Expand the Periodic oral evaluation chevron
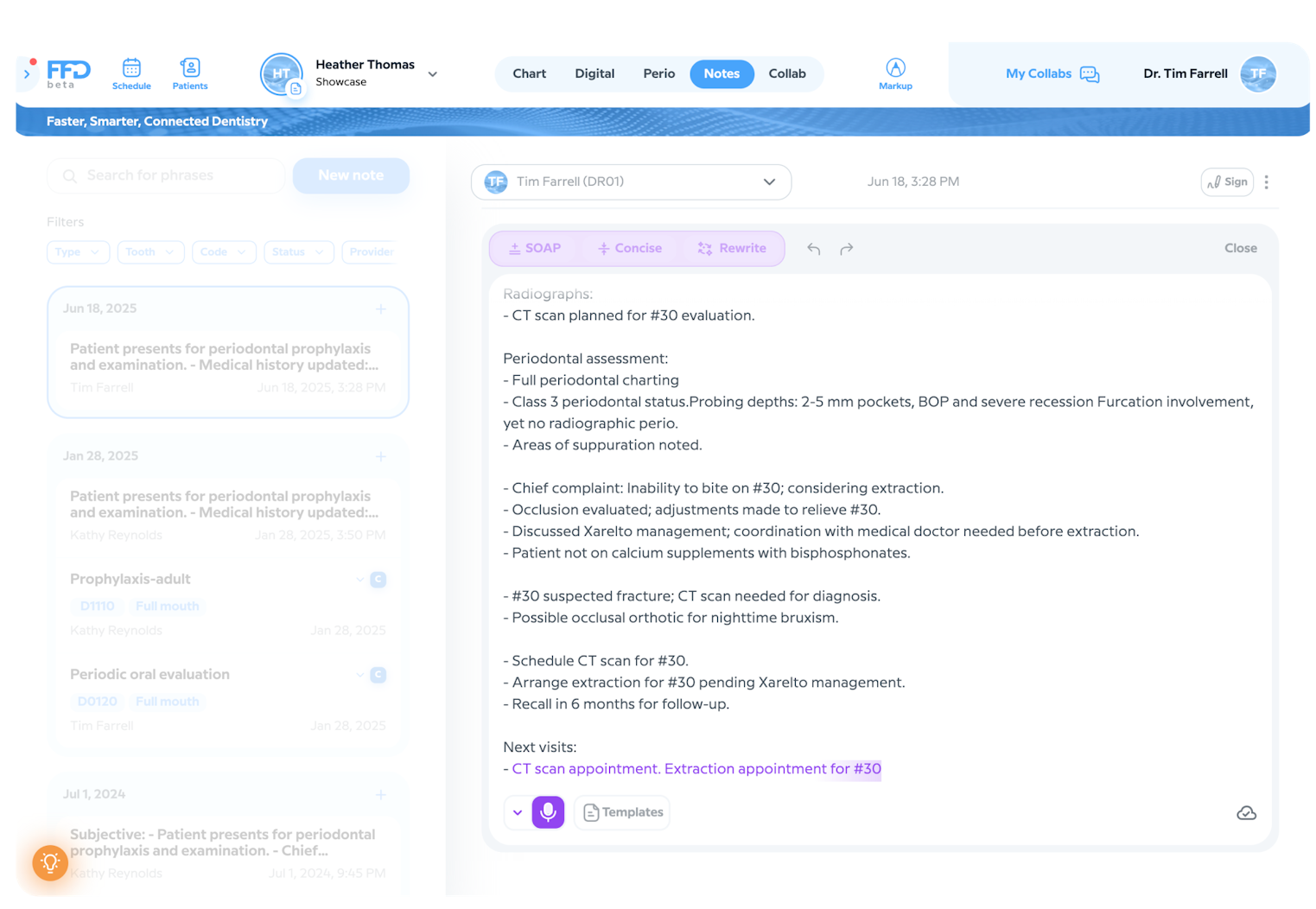 359,675
